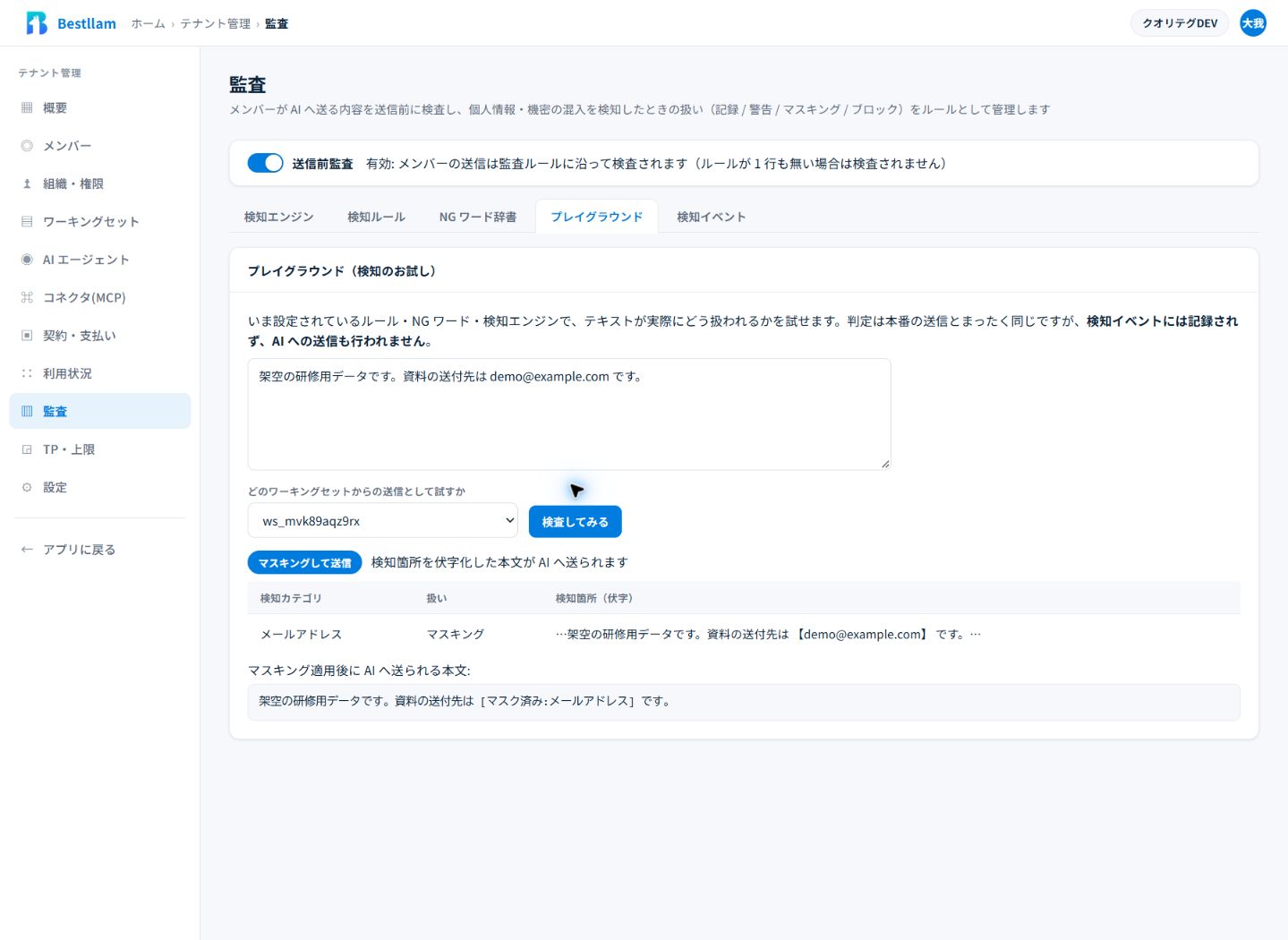Click the TP・上限 icon
Image resolution: width=1288 pixels, height=940 pixels.
(x=27, y=449)
